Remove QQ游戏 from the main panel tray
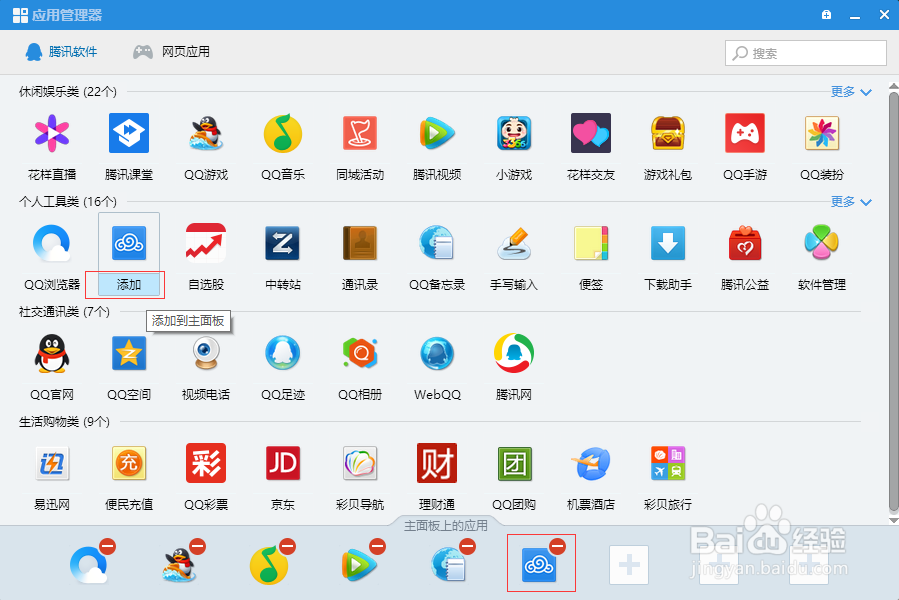899x600 pixels. tap(197, 547)
